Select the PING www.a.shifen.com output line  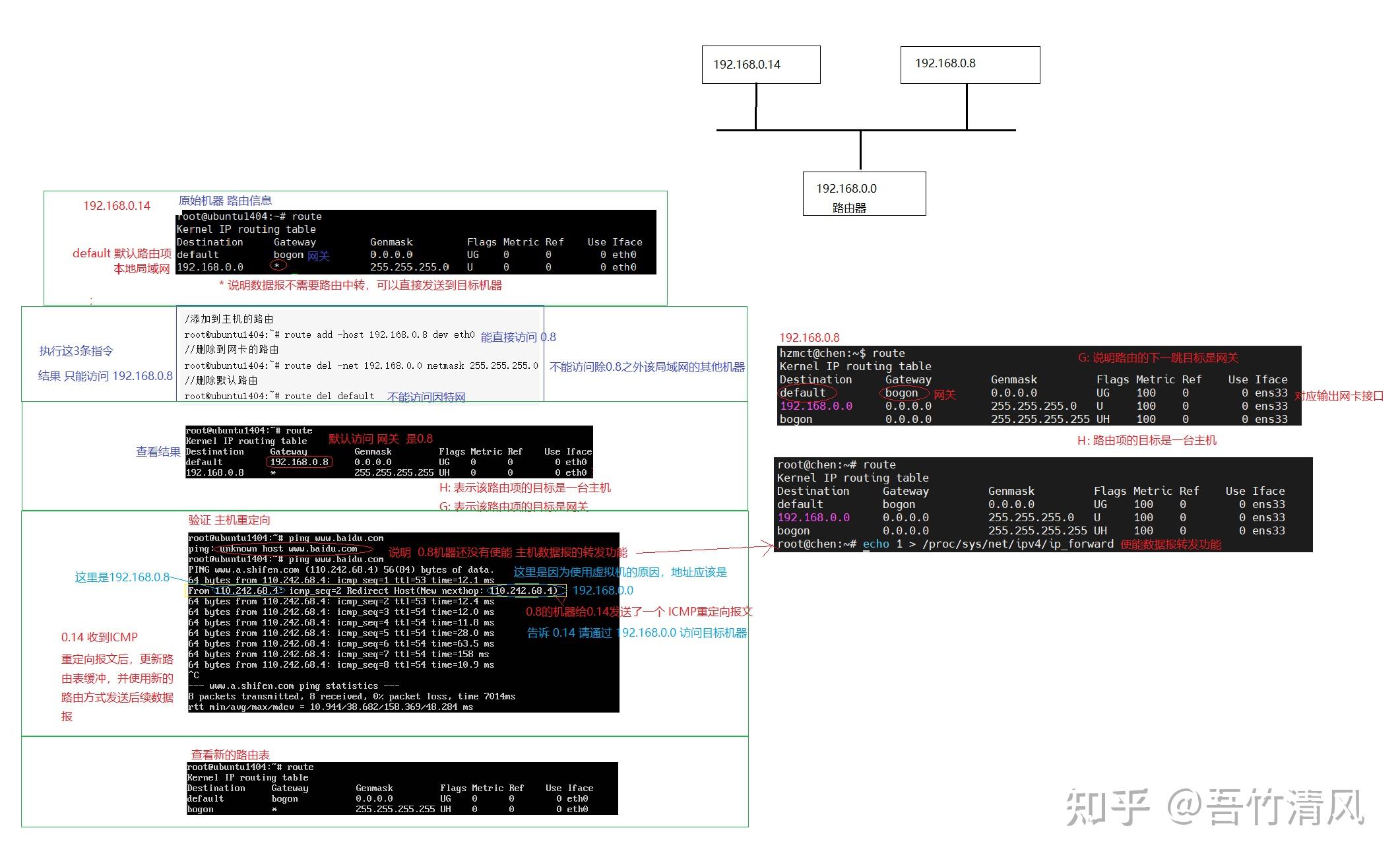pyautogui.click(x=341, y=569)
